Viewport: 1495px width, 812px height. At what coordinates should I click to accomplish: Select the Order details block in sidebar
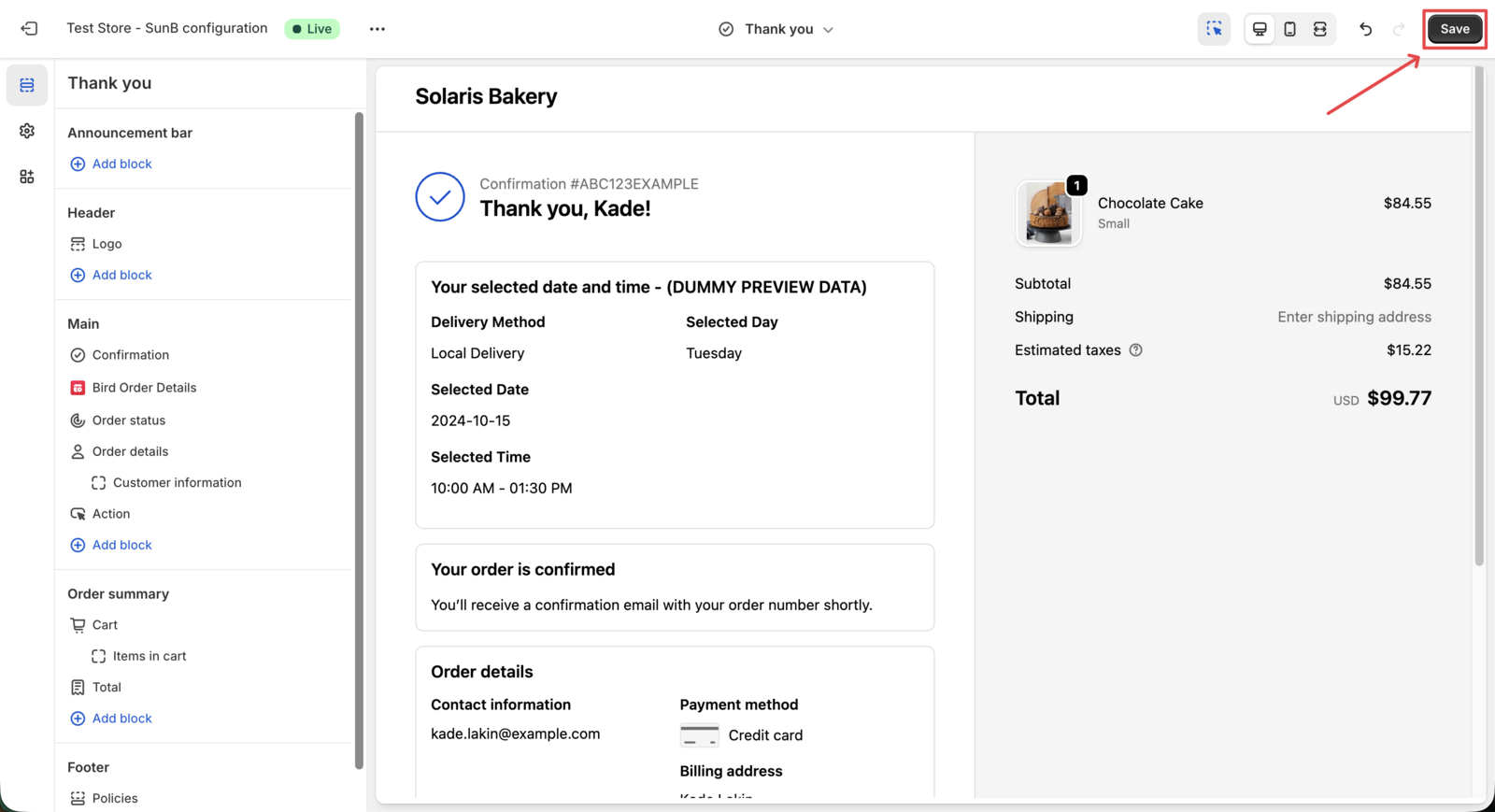tap(119, 451)
